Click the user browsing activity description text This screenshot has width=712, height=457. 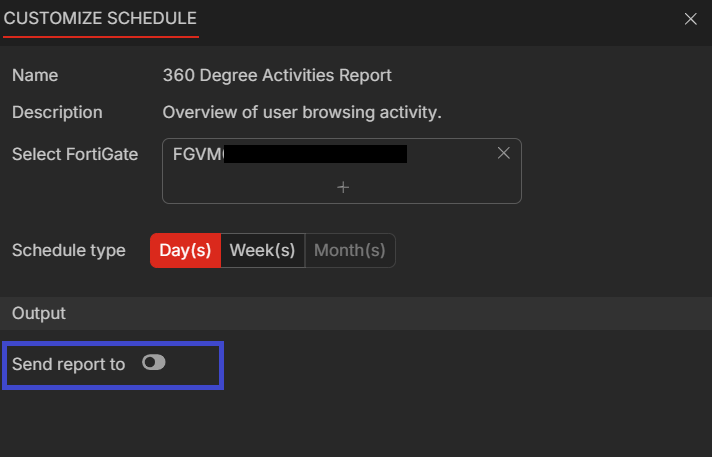tap(302, 112)
